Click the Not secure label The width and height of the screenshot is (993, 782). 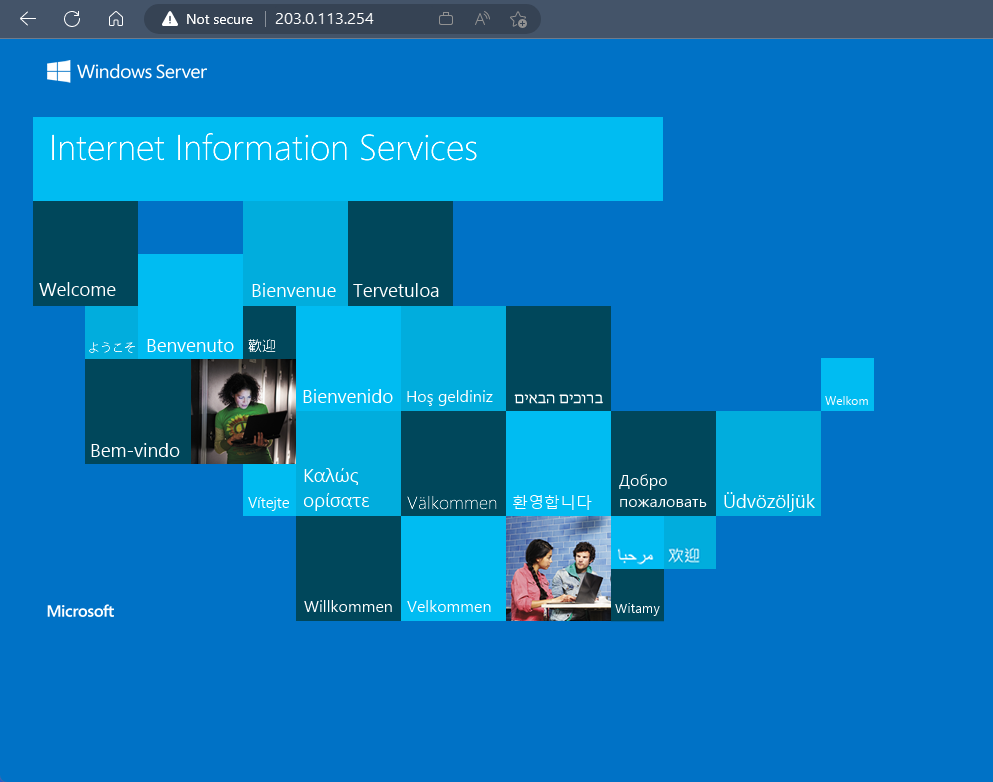click(219, 19)
